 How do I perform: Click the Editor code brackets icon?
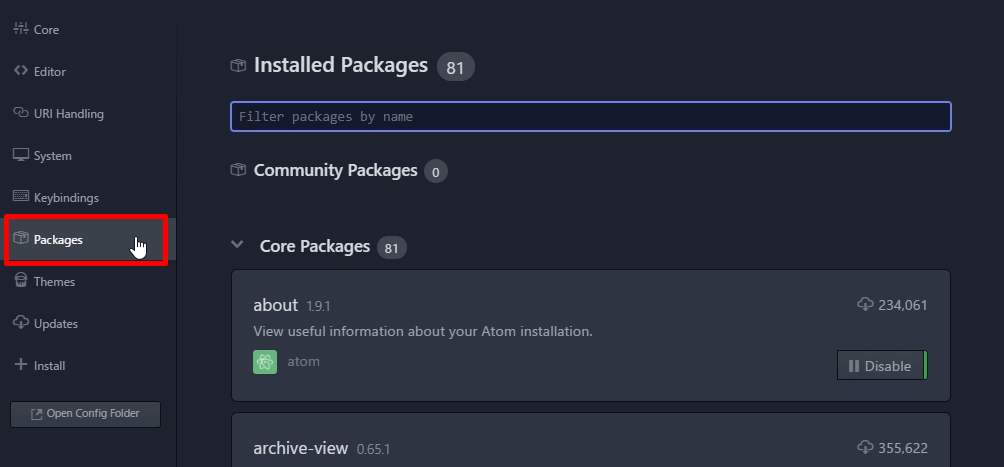point(21,71)
